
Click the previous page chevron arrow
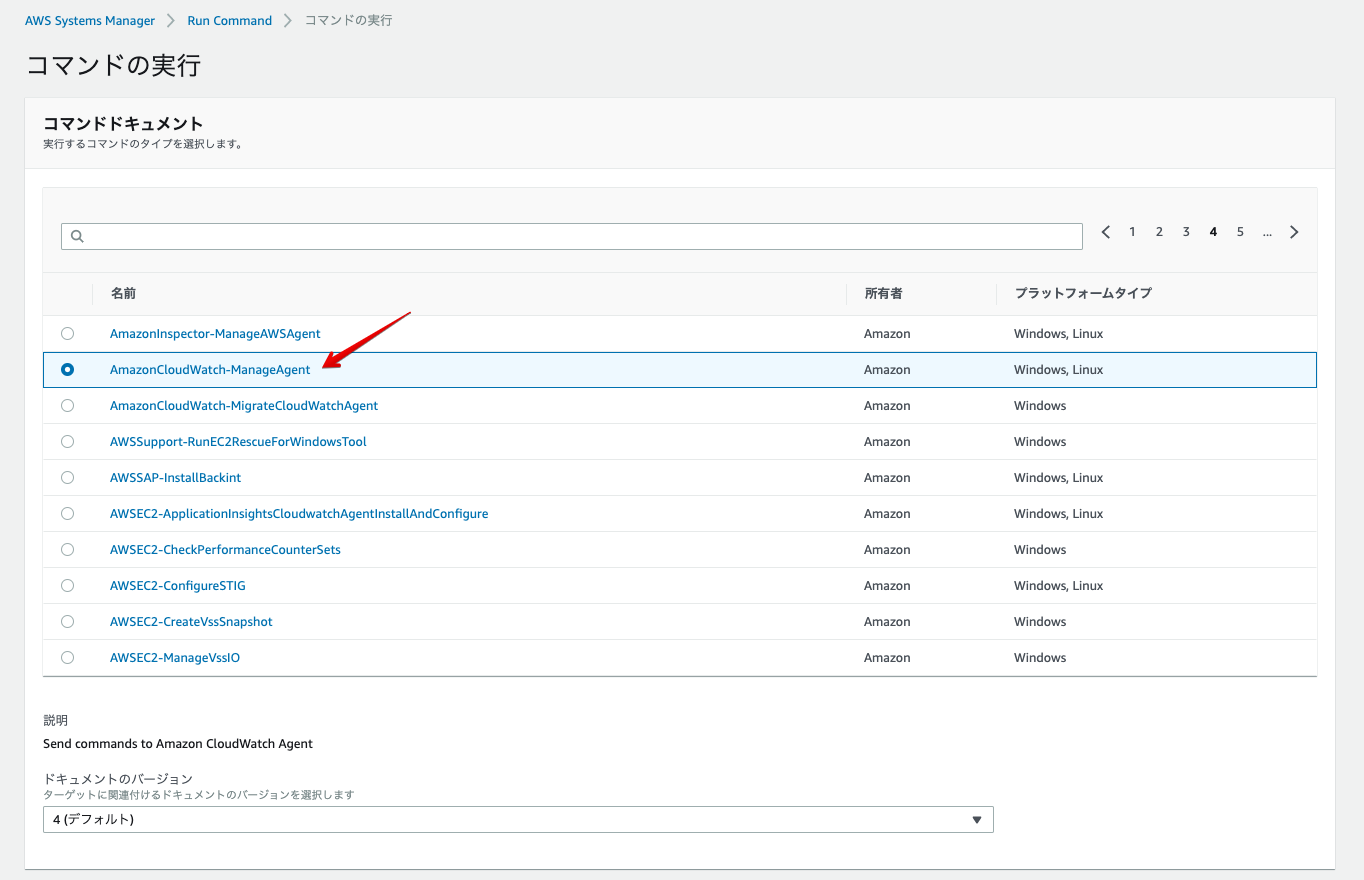point(1105,231)
